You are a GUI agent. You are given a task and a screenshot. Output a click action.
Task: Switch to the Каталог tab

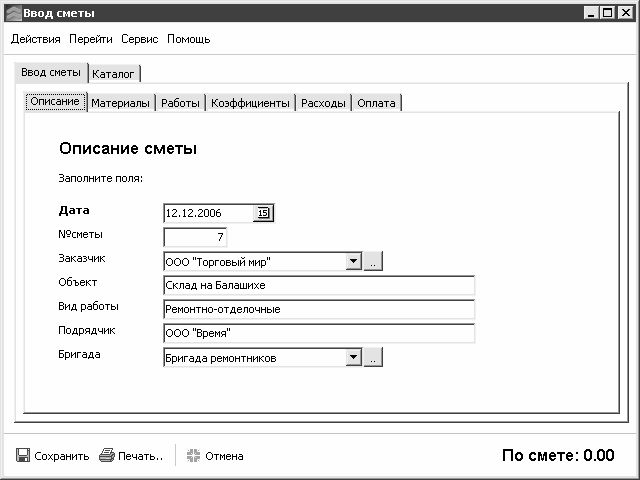pyautogui.click(x=113, y=74)
